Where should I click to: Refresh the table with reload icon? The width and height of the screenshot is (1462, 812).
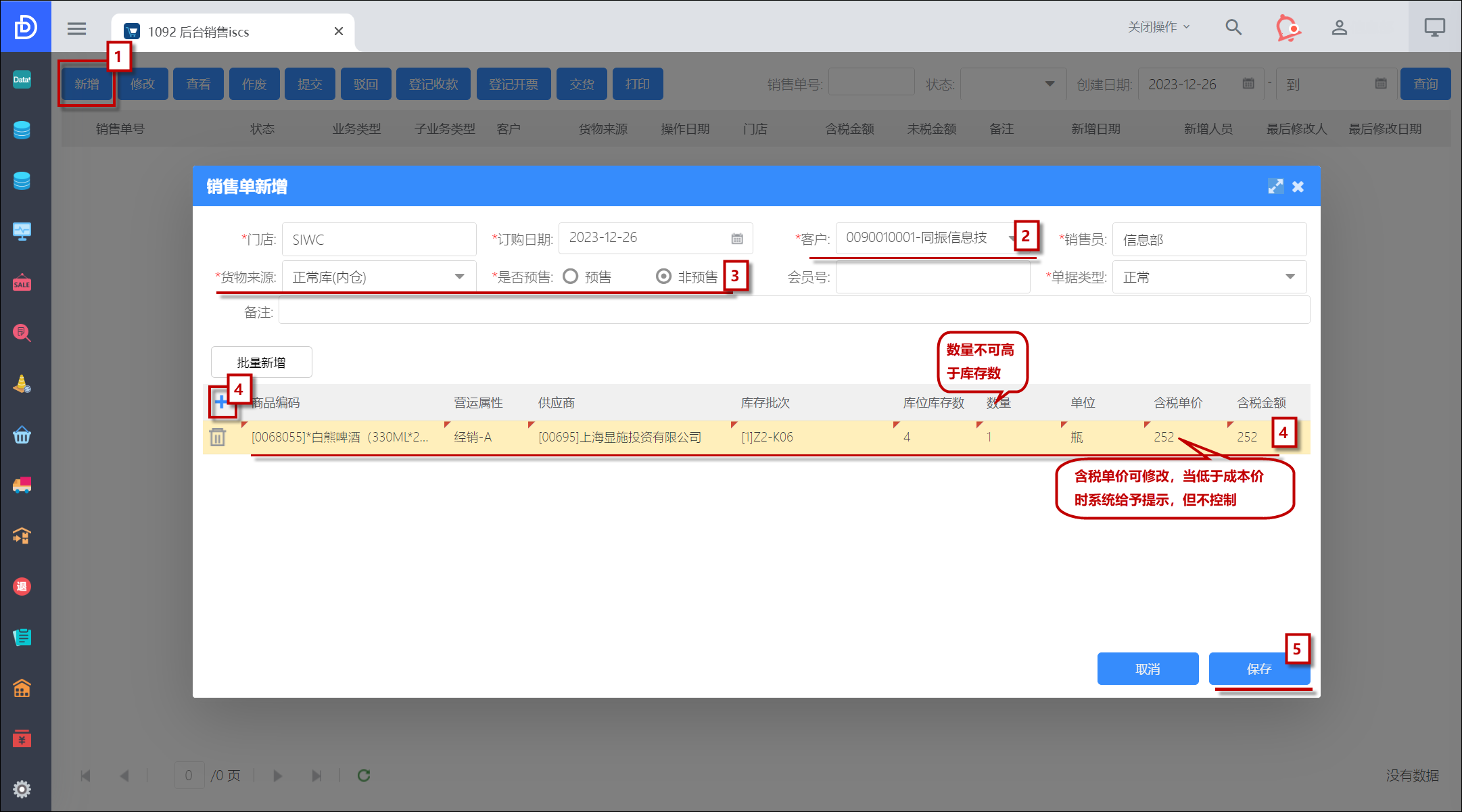click(364, 775)
